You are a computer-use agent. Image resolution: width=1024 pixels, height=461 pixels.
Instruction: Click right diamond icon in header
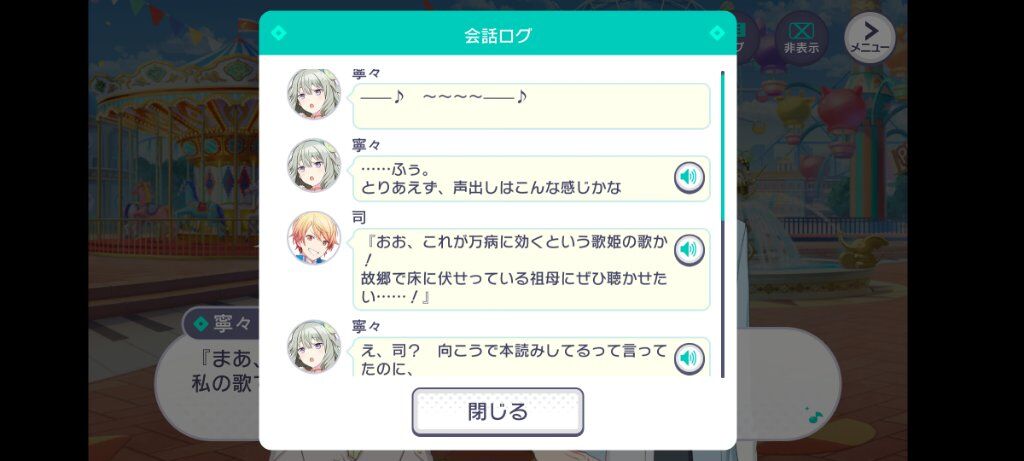click(x=717, y=33)
